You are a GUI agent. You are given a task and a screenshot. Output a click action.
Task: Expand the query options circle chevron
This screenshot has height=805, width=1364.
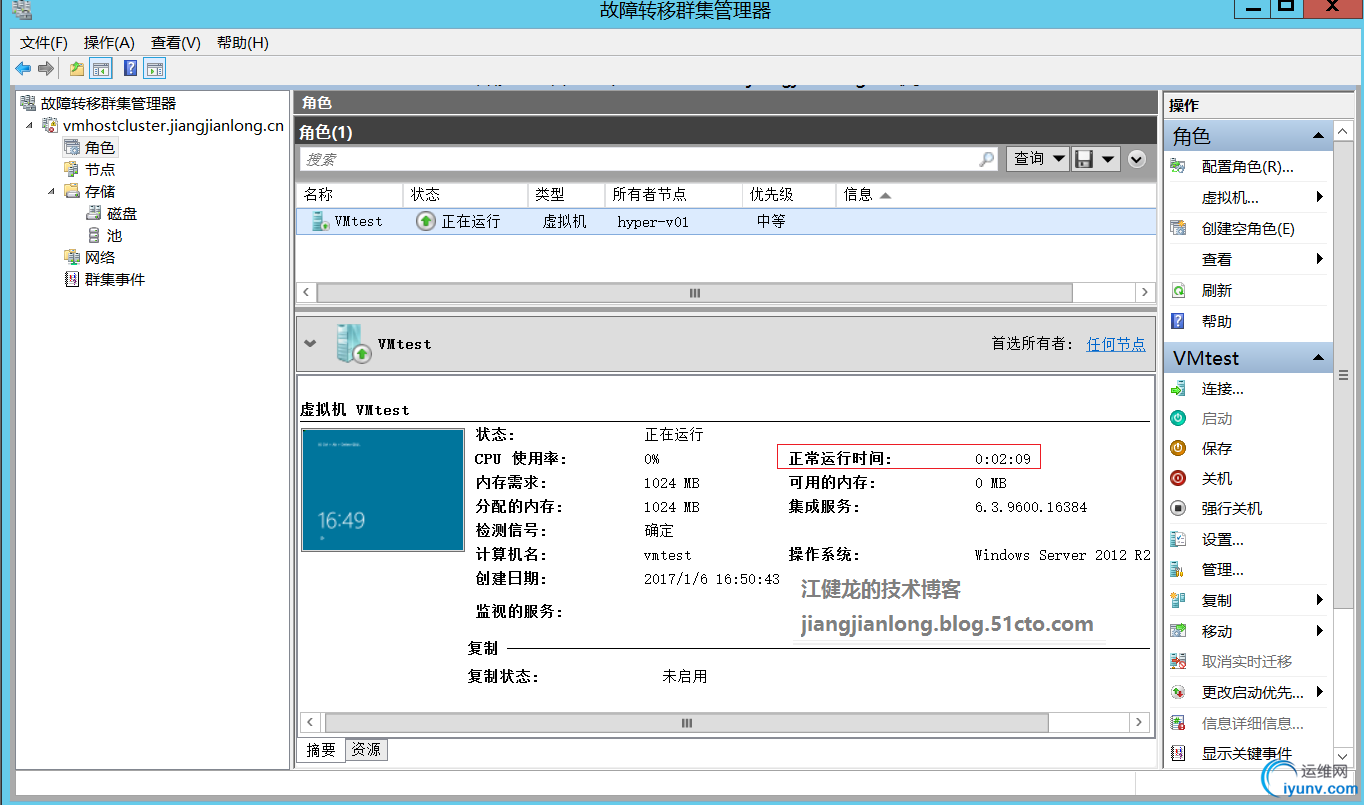[x=1136, y=158]
